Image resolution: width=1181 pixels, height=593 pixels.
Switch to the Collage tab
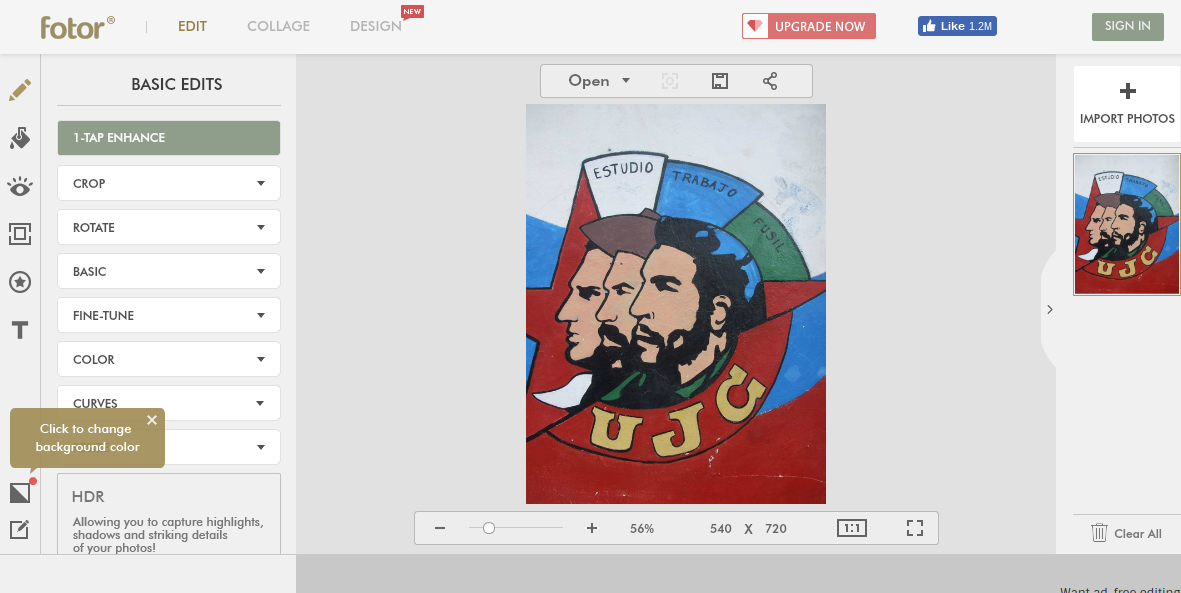point(279,26)
